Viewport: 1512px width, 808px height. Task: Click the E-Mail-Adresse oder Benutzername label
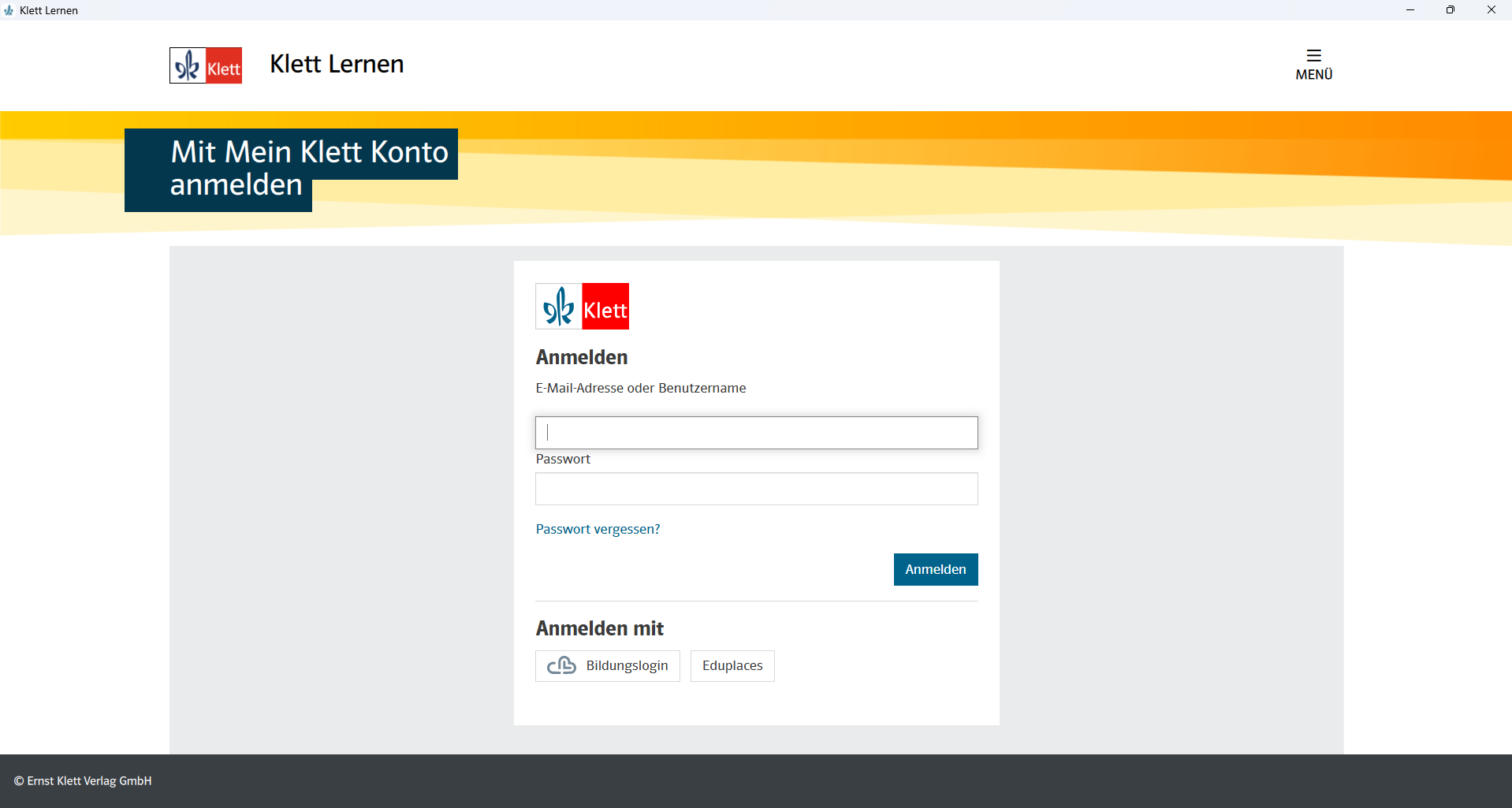(x=640, y=388)
